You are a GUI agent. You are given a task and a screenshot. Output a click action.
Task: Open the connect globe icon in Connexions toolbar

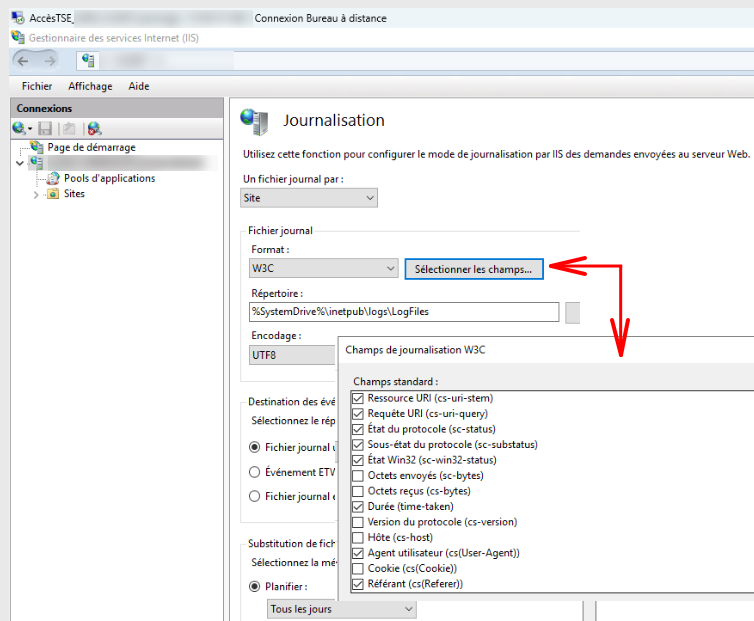[21, 128]
